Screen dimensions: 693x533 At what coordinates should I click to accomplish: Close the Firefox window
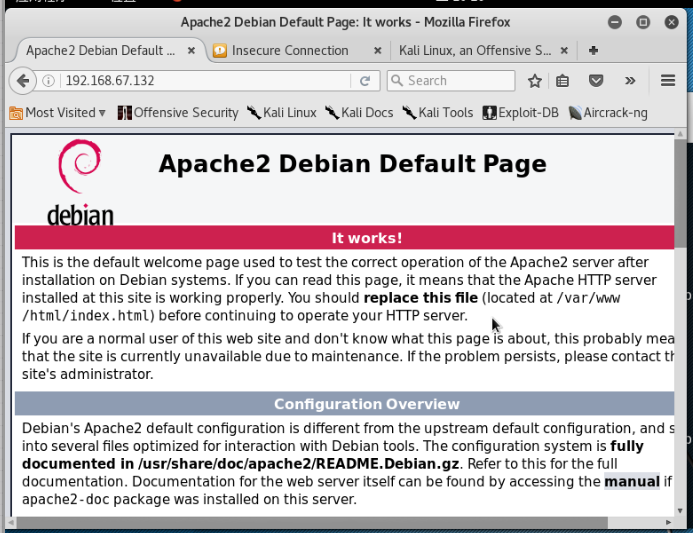pyautogui.click(x=671, y=22)
